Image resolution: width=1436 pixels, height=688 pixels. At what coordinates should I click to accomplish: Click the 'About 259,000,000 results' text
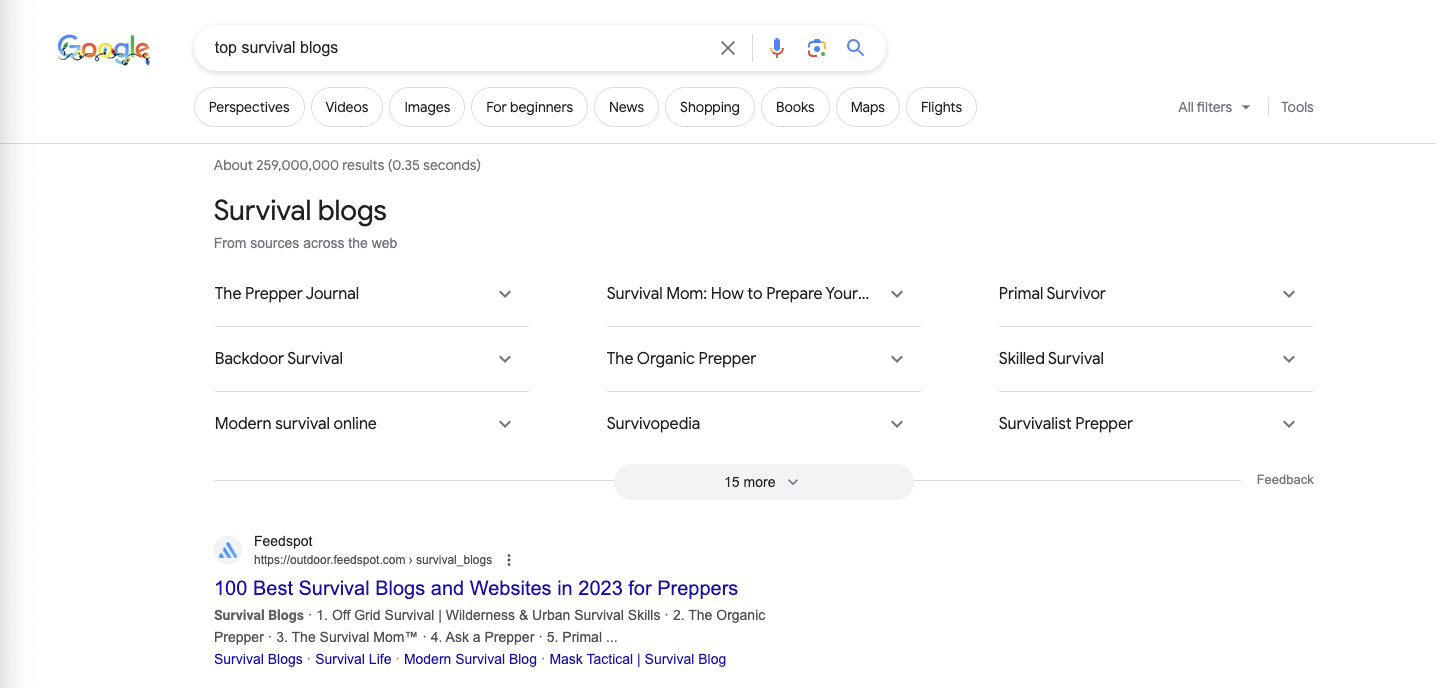[x=347, y=165]
